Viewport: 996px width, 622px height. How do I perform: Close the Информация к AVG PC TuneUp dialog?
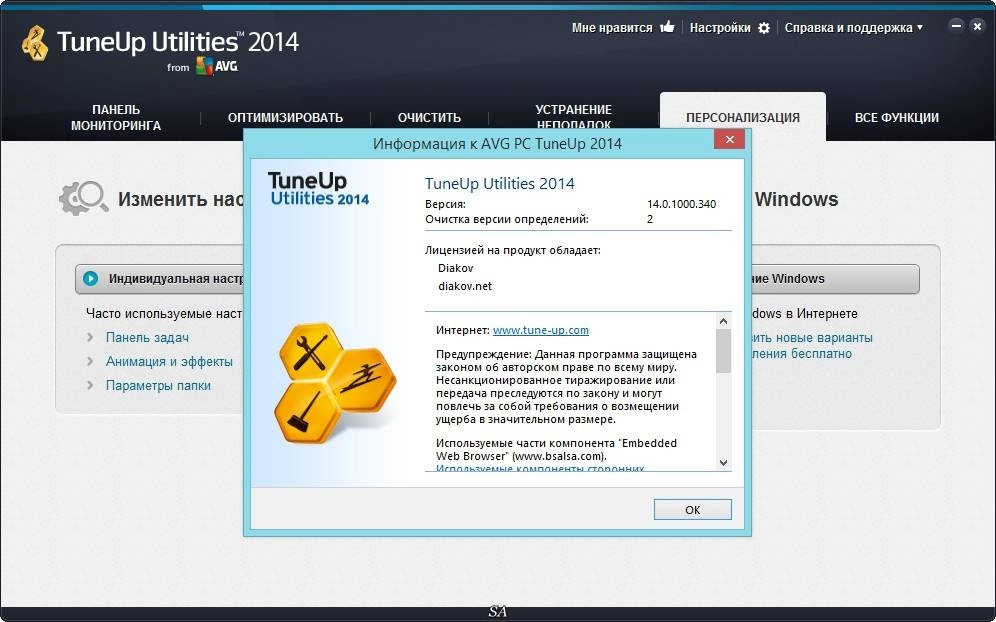coord(729,139)
